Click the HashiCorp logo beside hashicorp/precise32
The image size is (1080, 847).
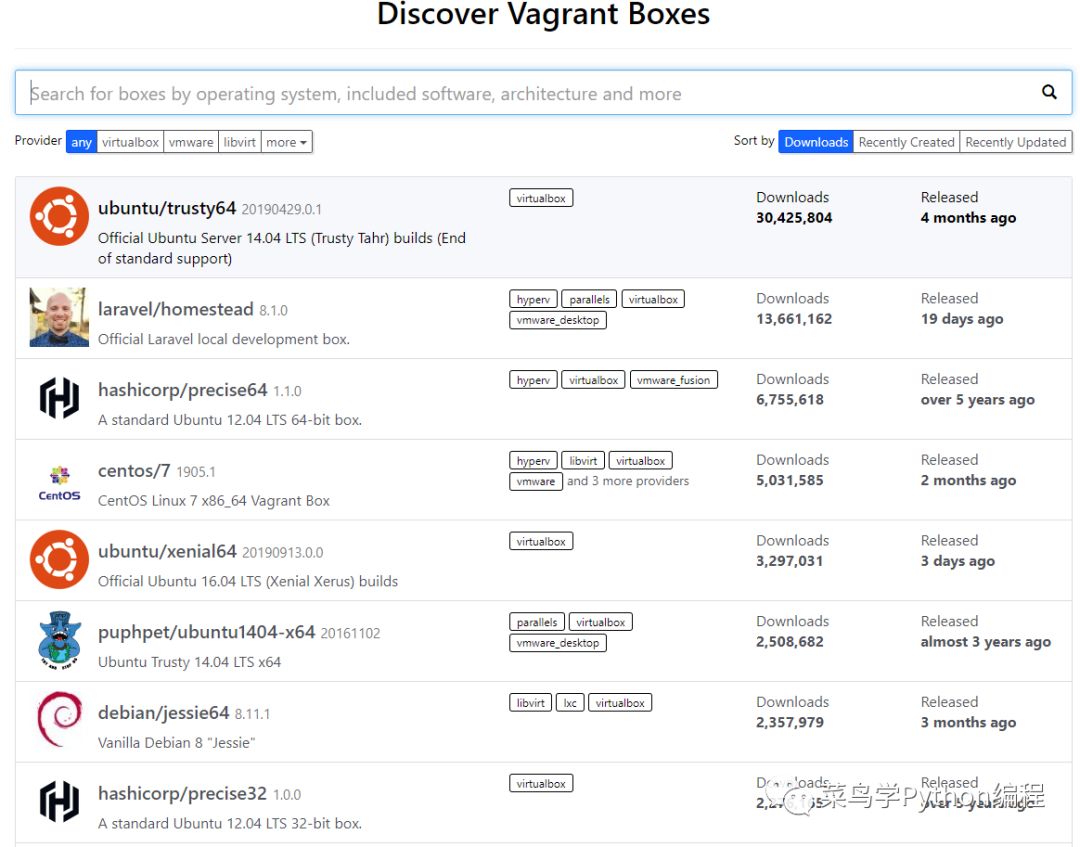(59, 801)
